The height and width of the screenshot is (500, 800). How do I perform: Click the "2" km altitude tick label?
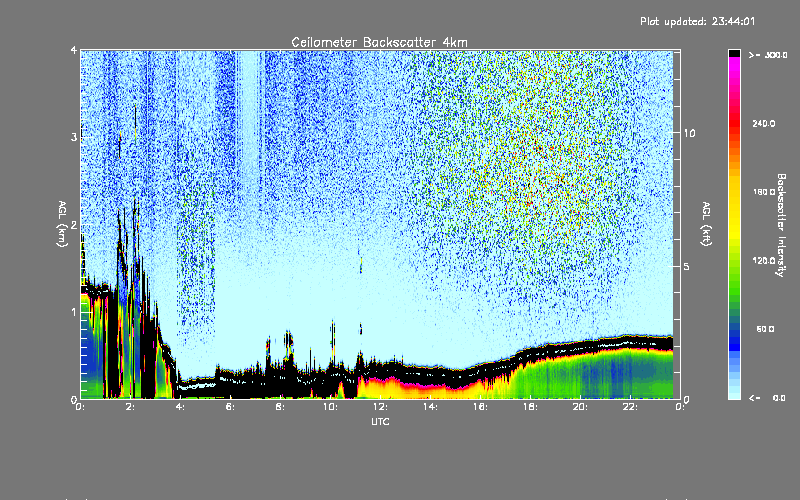74,225
